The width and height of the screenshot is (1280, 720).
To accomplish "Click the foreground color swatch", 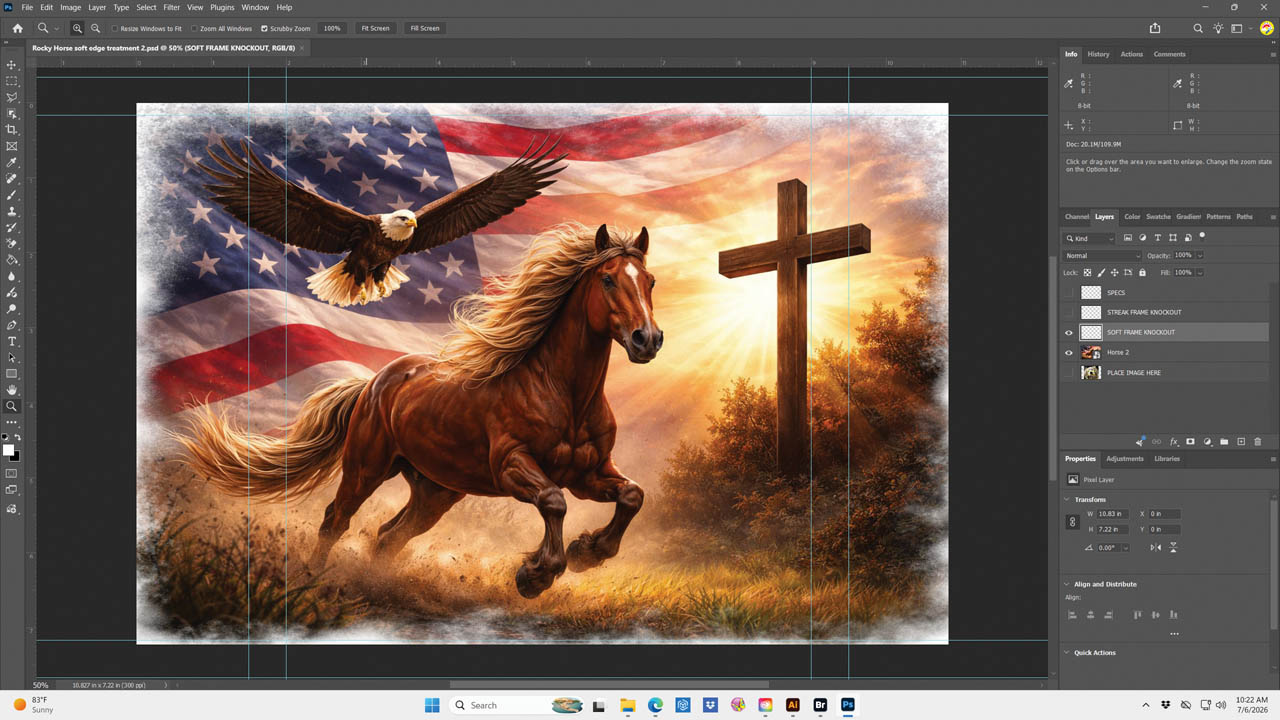I will click(x=9, y=450).
